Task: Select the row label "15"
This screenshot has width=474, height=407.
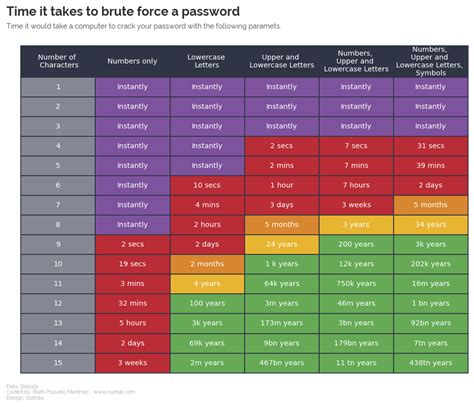Action: pos(58,363)
